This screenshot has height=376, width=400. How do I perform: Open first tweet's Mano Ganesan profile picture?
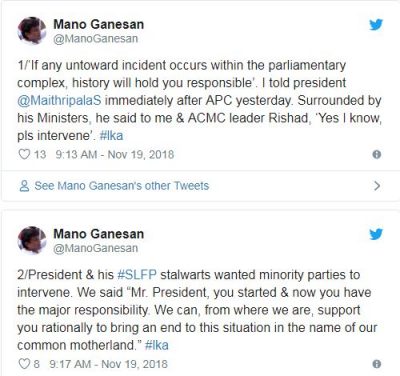(x=32, y=31)
